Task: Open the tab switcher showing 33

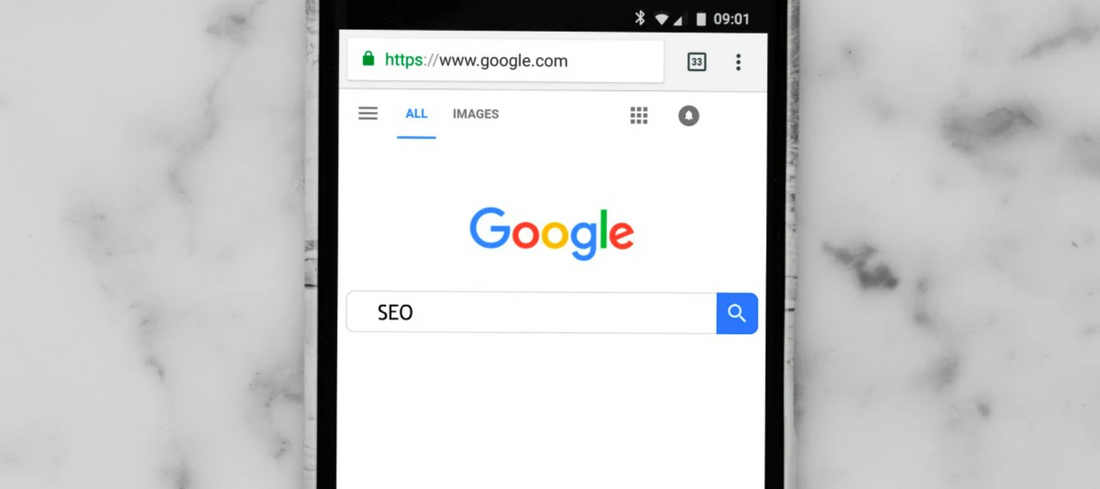Action: tap(697, 62)
